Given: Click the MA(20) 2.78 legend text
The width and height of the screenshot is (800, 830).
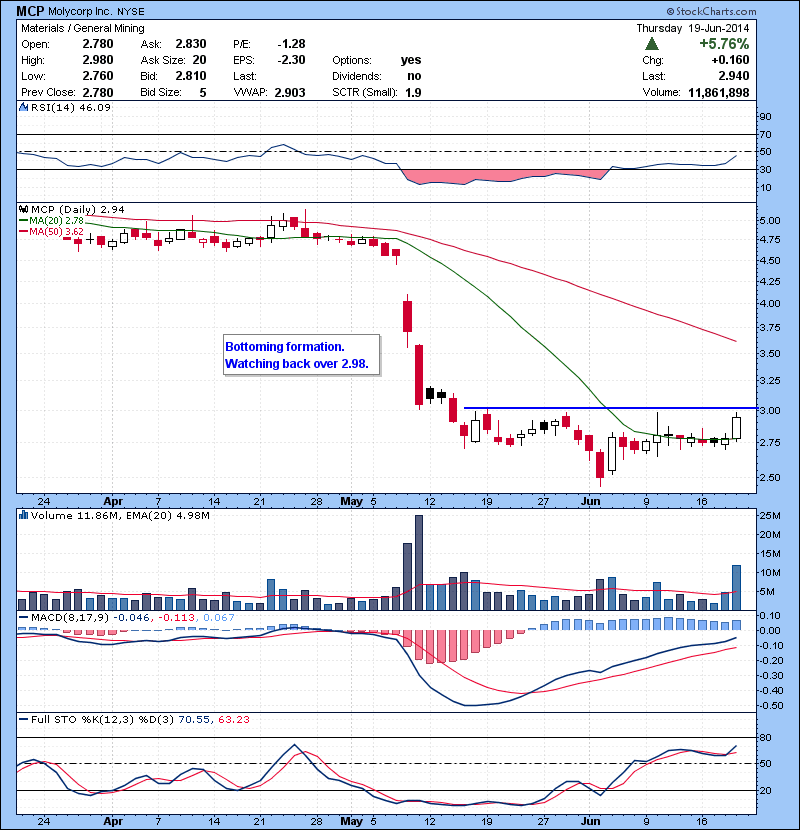Looking at the screenshot, I should 57,221.
